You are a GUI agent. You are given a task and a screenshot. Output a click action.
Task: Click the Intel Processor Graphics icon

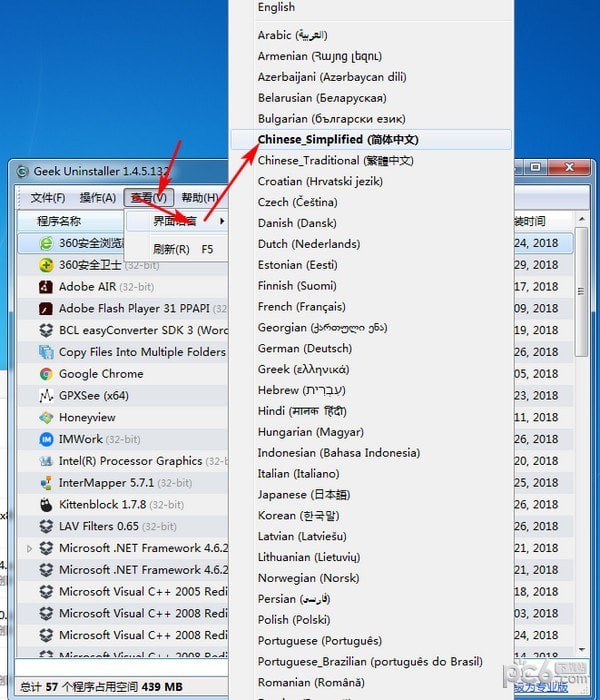46,461
